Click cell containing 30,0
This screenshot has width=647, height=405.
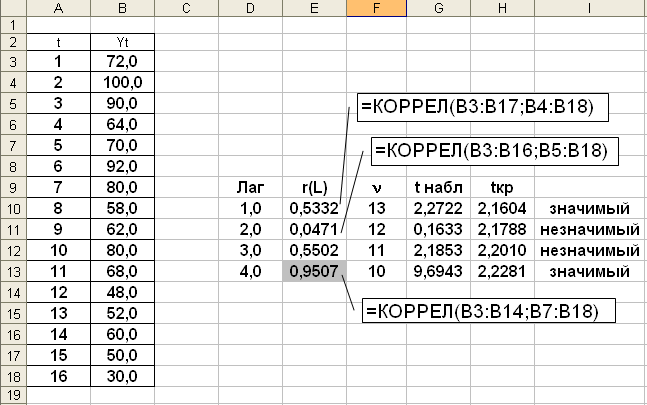point(123,377)
